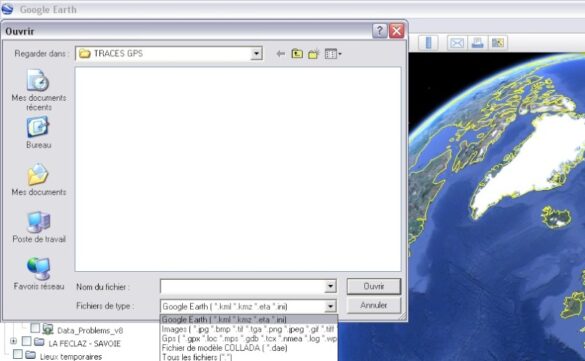Select Poste de travail shortcut

point(39,227)
